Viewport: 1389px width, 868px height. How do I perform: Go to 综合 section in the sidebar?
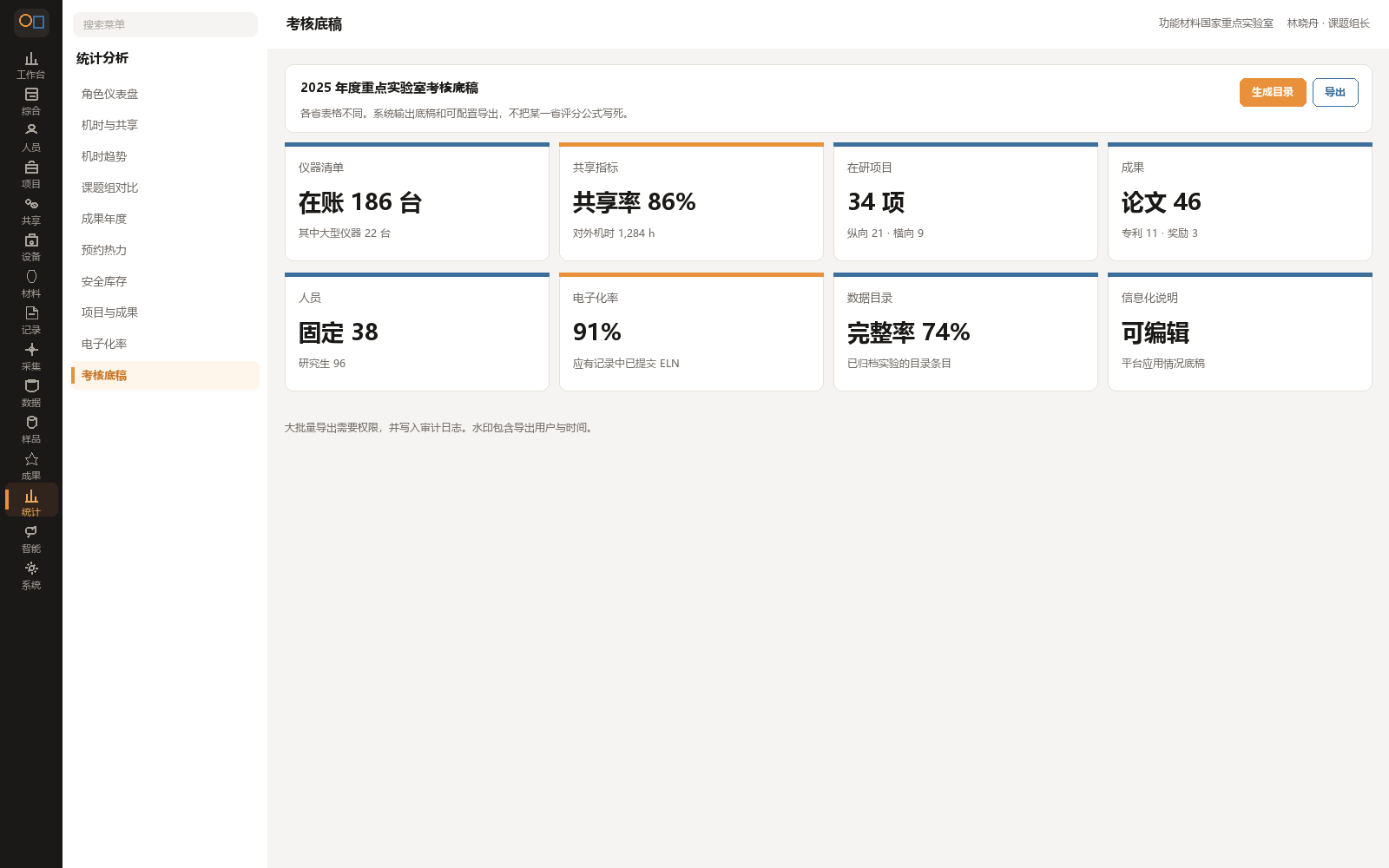click(x=31, y=102)
